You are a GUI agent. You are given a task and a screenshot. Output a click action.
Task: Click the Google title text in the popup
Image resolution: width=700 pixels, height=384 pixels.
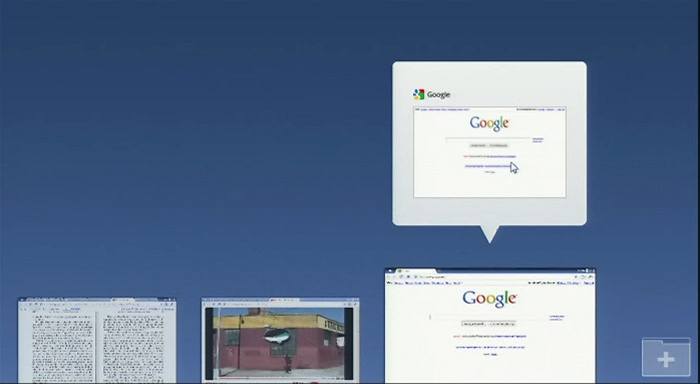438,95
